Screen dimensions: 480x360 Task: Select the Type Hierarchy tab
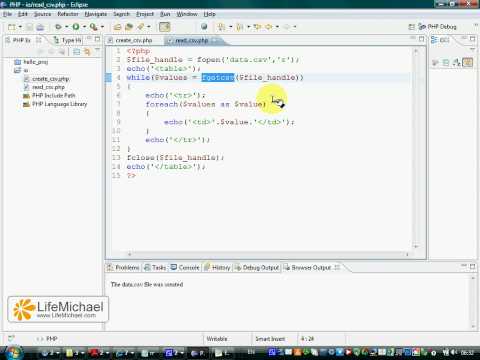(x=68, y=40)
